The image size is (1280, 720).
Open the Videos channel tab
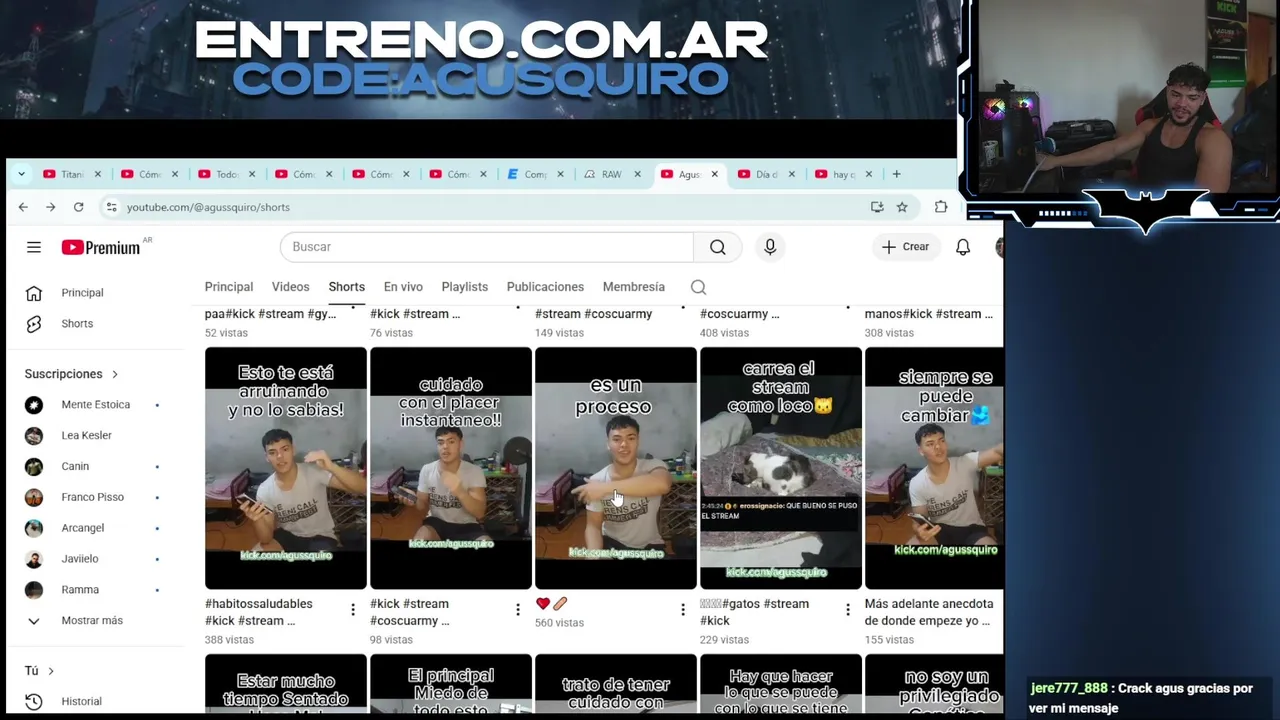[291, 287]
